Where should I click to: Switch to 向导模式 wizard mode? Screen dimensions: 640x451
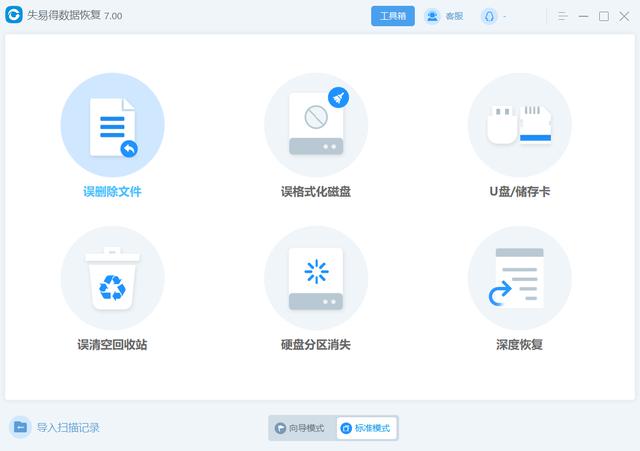pyautogui.click(x=302, y=428)
